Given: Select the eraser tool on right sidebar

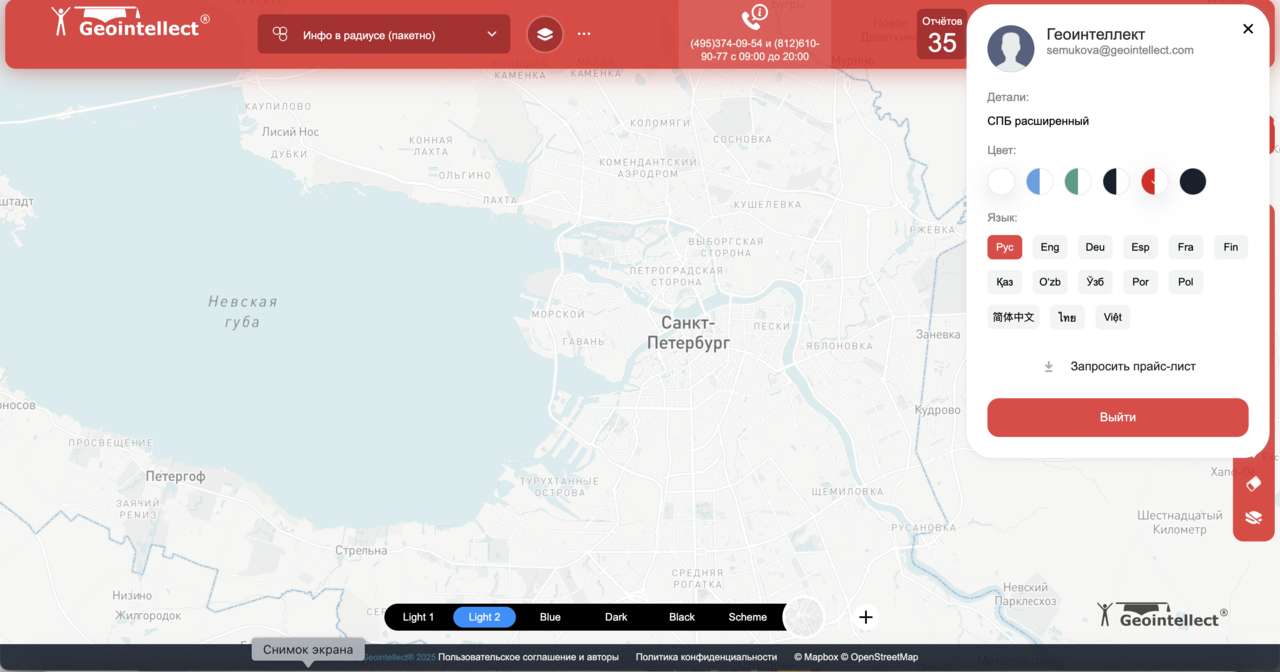Looking at the screenshot, I should (x=1254, y=484).
